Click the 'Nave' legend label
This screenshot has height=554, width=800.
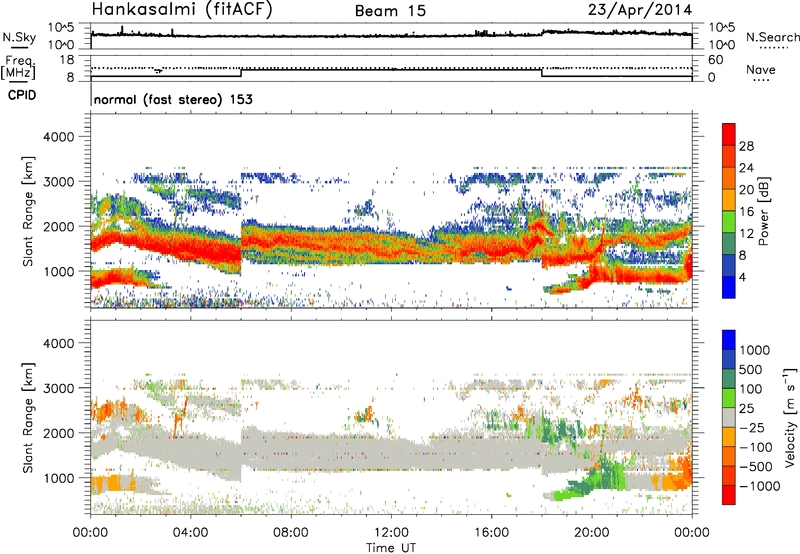coord(761,69)
